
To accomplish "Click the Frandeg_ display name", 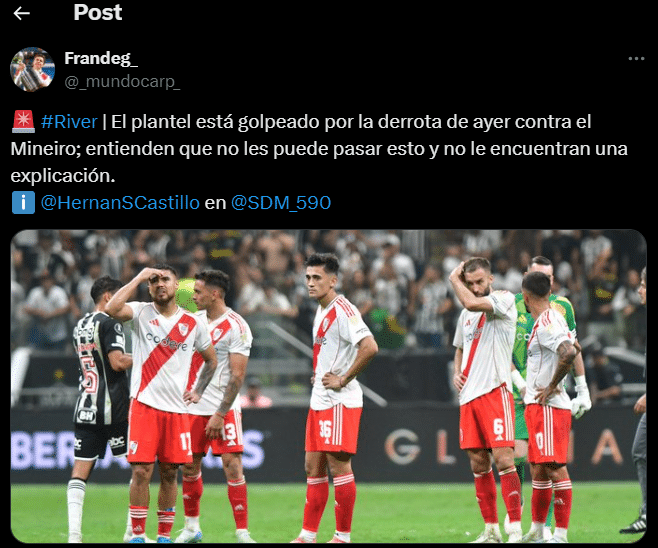I will coord(101,58).
